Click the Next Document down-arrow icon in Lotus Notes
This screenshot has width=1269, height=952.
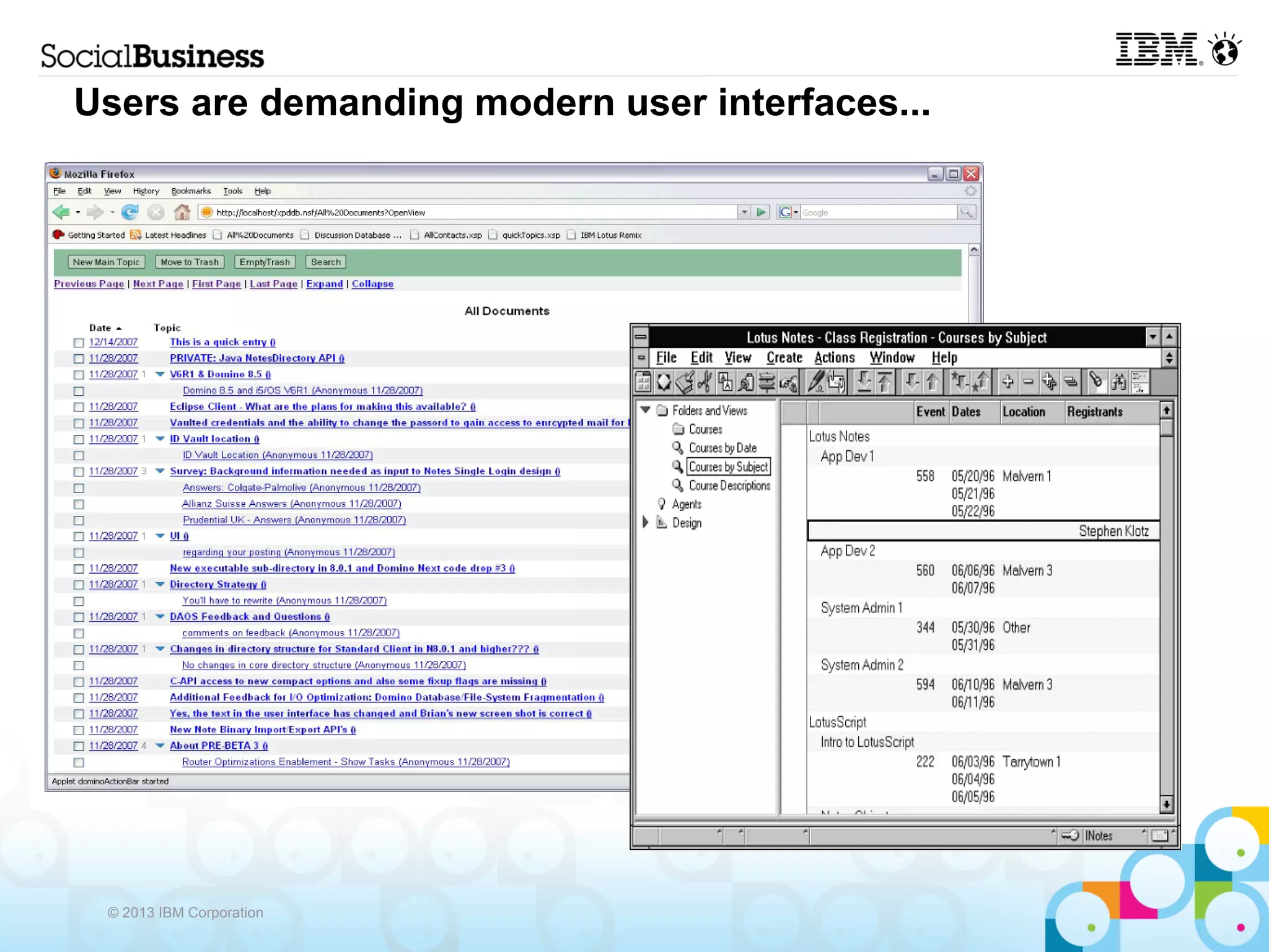pyautogui.click(x=911, y=382)
